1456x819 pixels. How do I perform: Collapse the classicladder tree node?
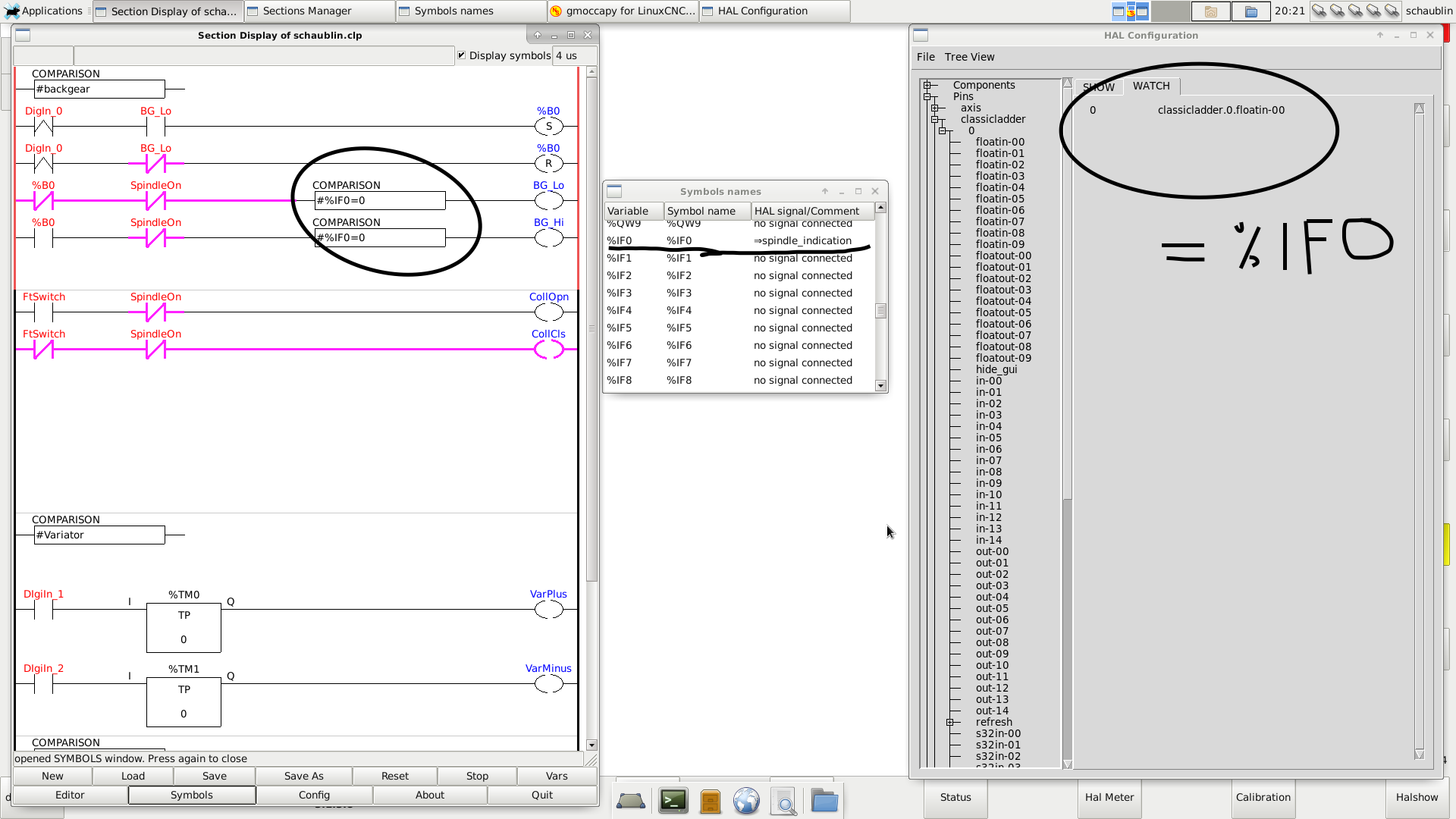click(934, 119)
